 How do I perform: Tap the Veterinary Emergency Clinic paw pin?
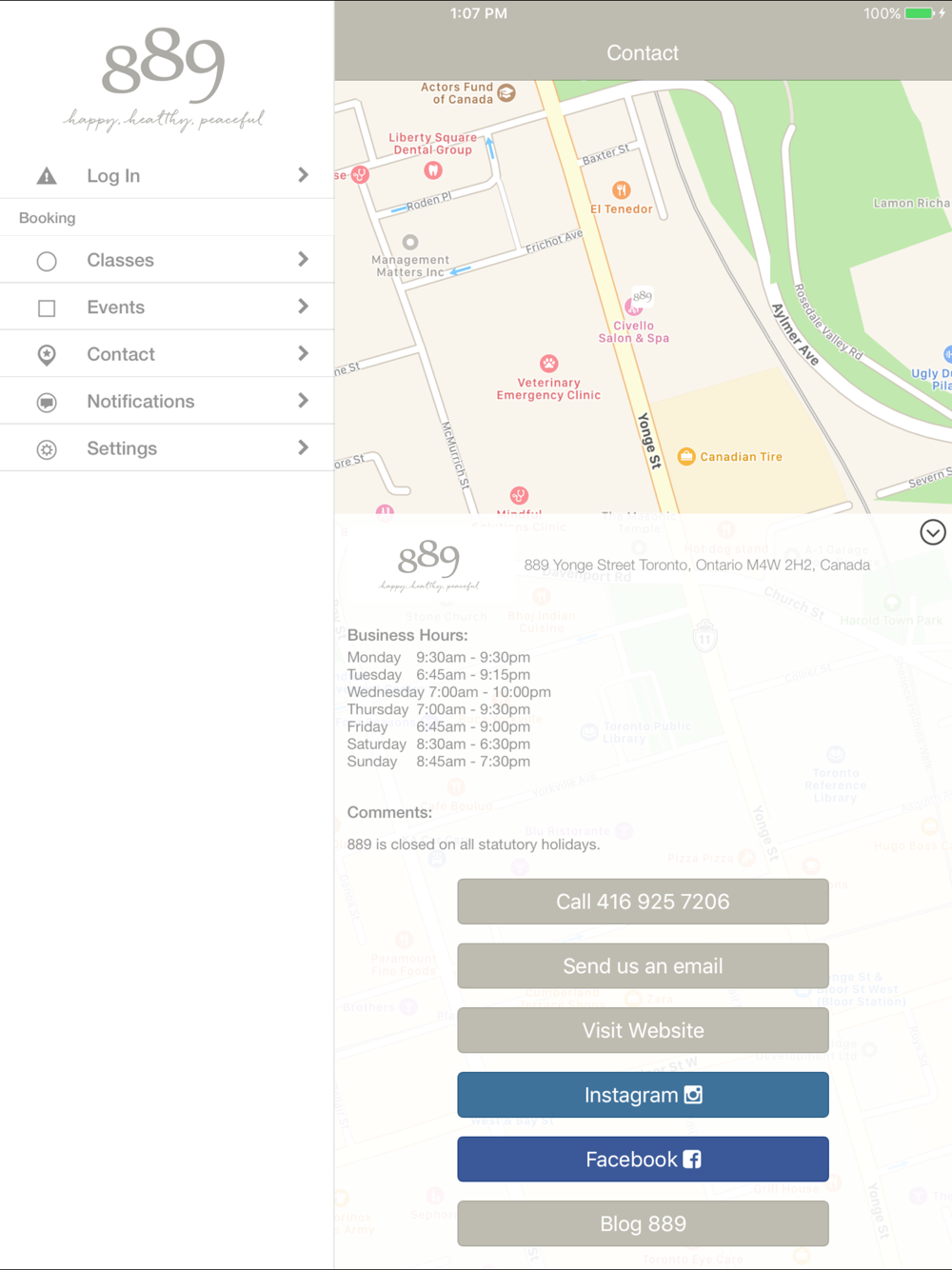tap(549, 364)
